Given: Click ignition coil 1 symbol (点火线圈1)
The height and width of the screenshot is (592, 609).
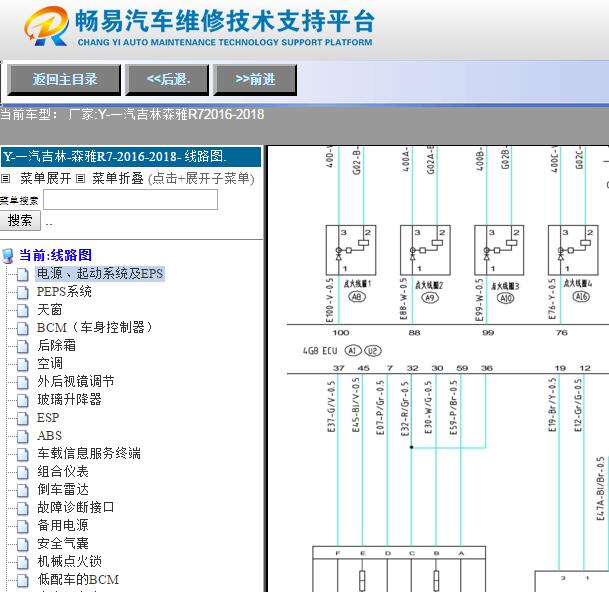Looking at the screenshot, I should [351, 250].
